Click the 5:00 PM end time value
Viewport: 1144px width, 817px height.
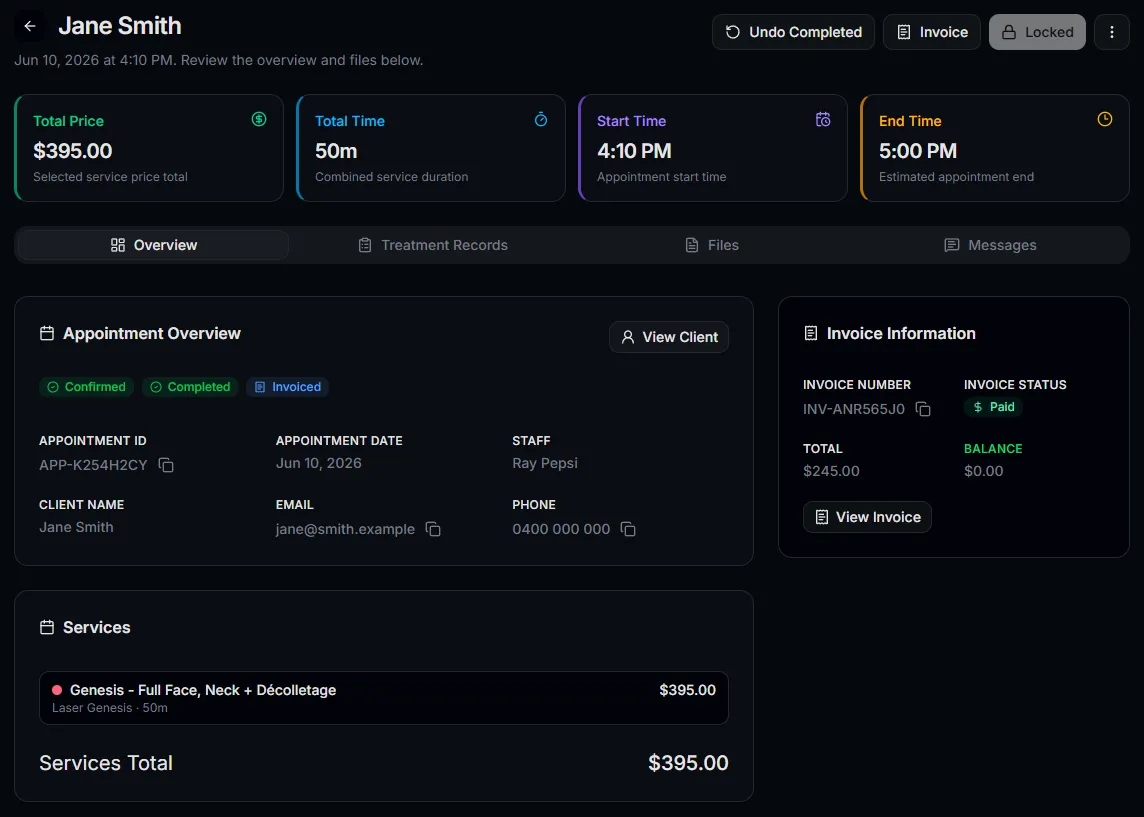[918, 151]
